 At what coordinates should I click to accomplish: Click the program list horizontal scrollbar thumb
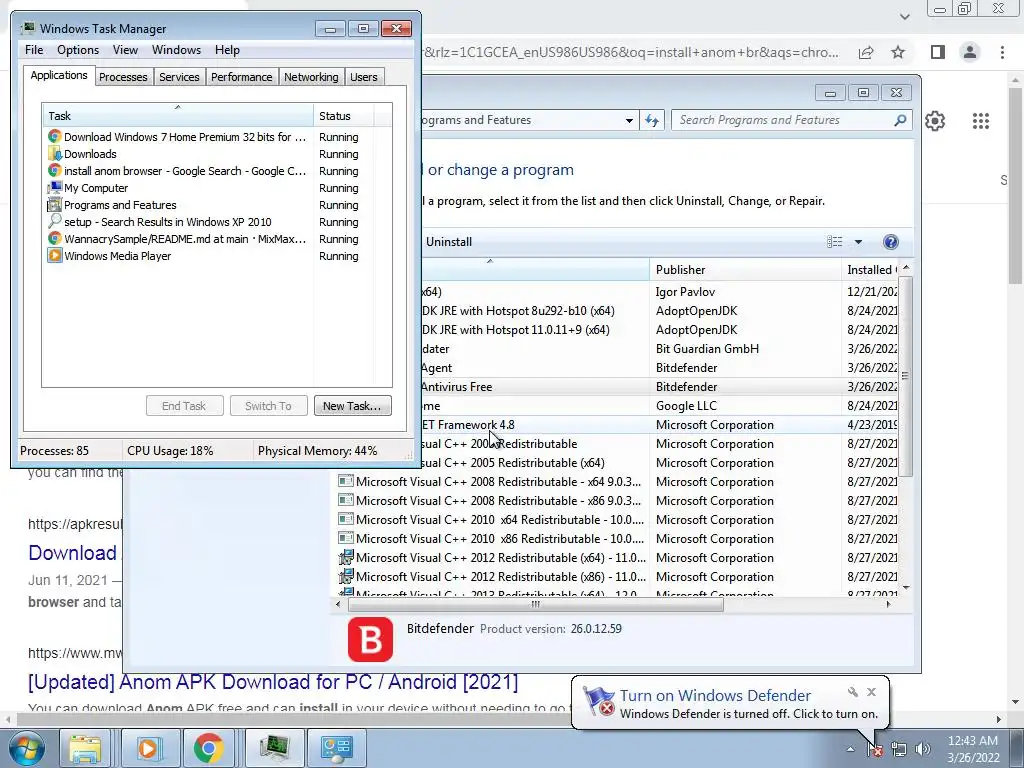[x=536, y=604]
